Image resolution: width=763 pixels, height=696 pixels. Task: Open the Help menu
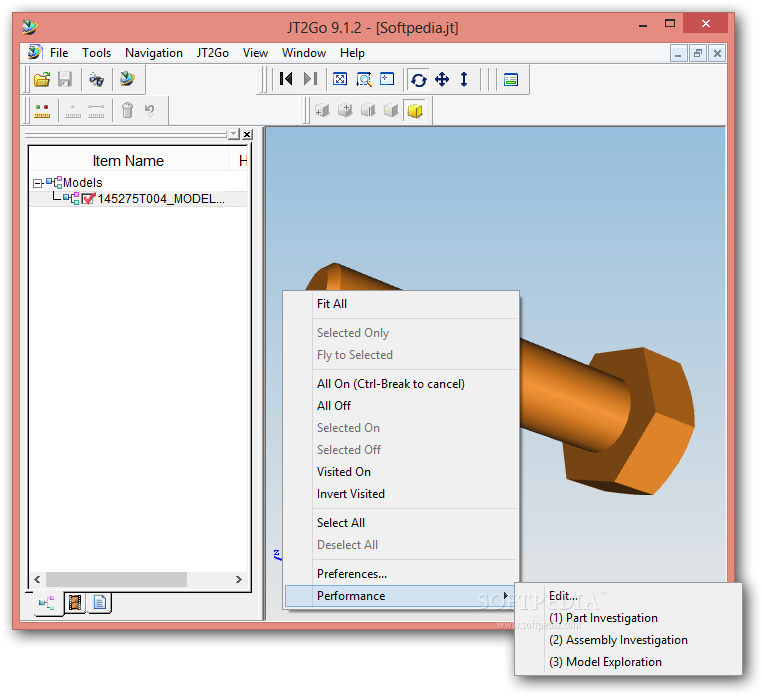point(352,53)
